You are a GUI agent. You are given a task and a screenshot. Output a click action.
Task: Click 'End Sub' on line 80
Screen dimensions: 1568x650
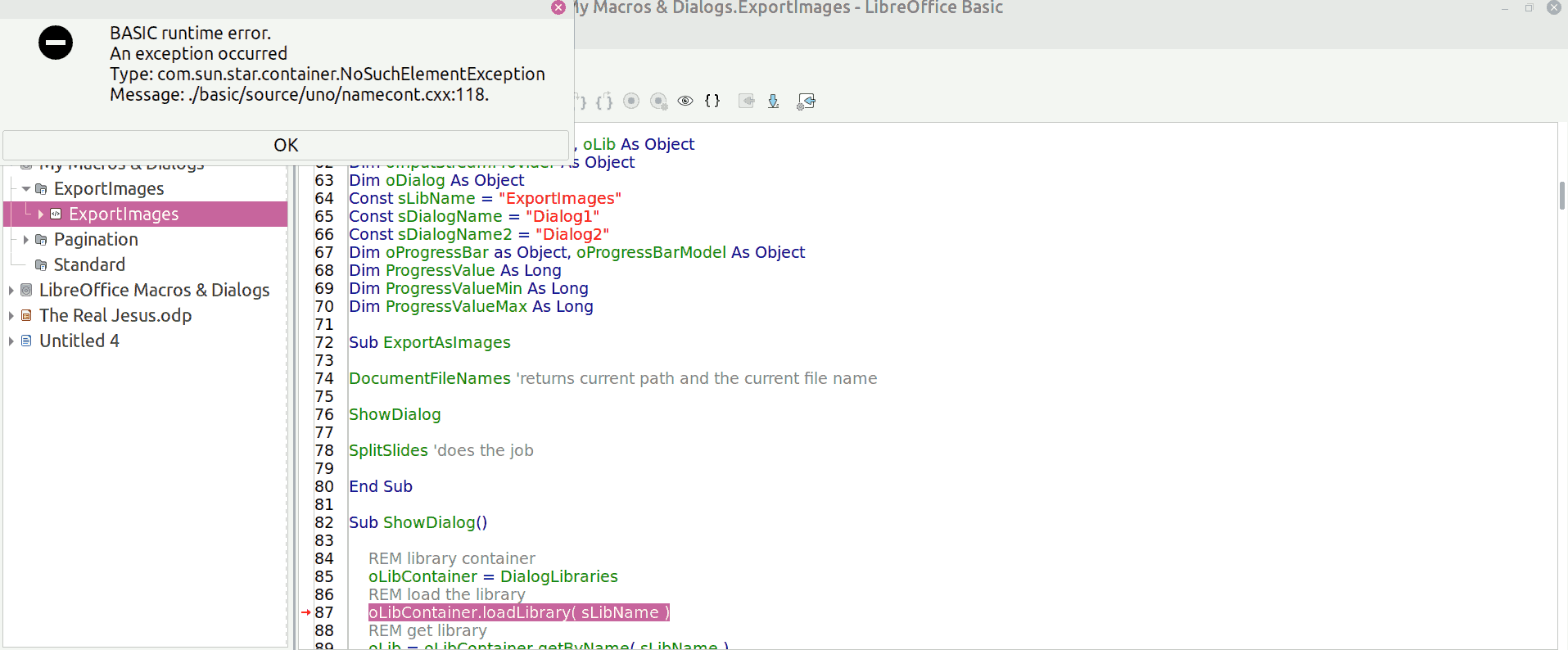(x=381, y=487)
